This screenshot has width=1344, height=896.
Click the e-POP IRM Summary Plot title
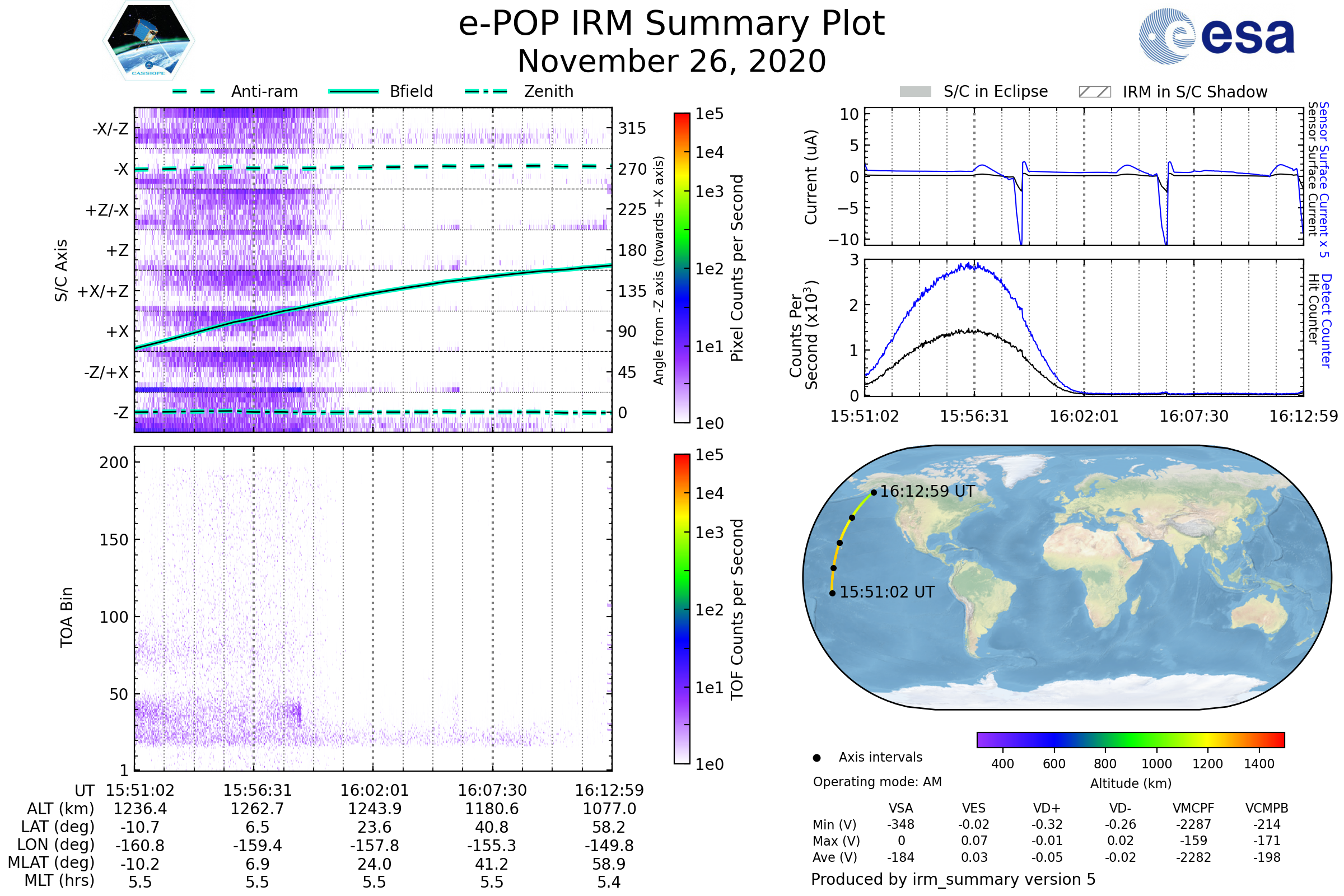coord(671,24)
